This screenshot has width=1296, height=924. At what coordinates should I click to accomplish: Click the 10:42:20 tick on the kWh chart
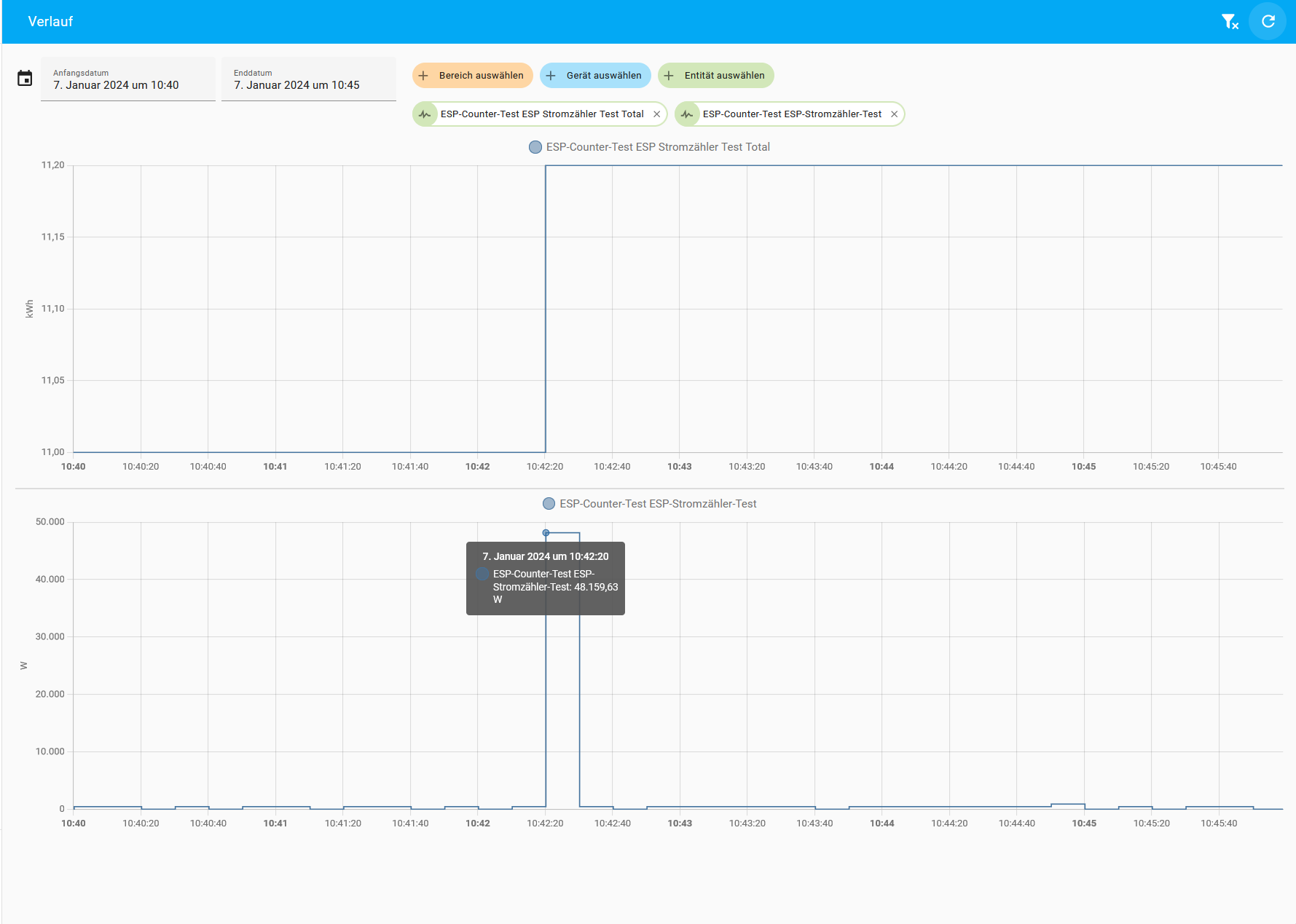pyautogui.click(x=545, y=467)
